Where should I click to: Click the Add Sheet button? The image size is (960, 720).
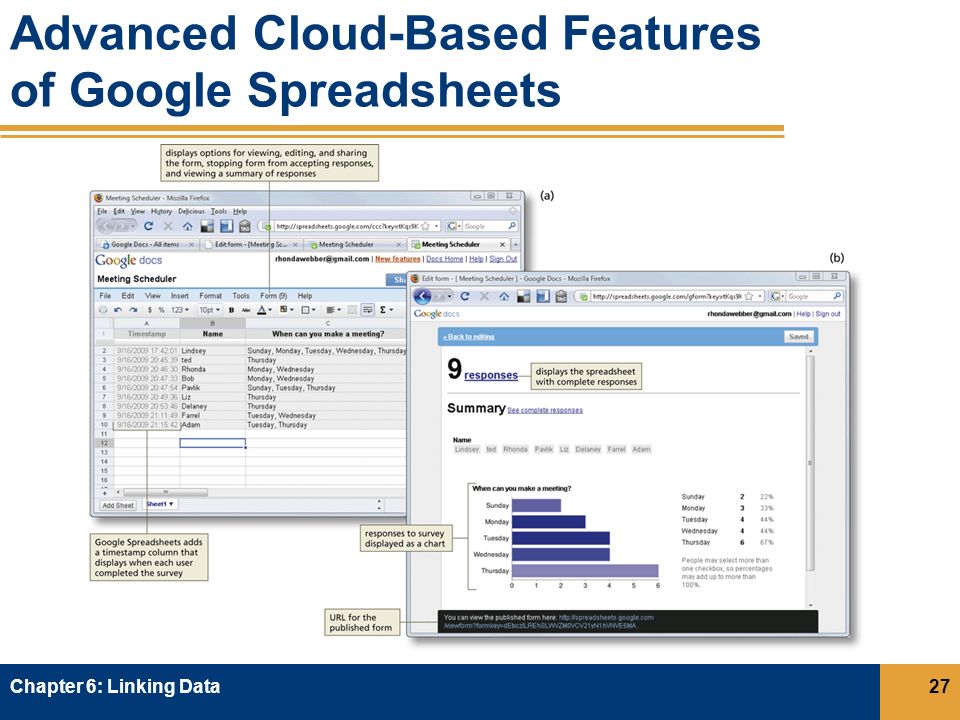(118, 506)
